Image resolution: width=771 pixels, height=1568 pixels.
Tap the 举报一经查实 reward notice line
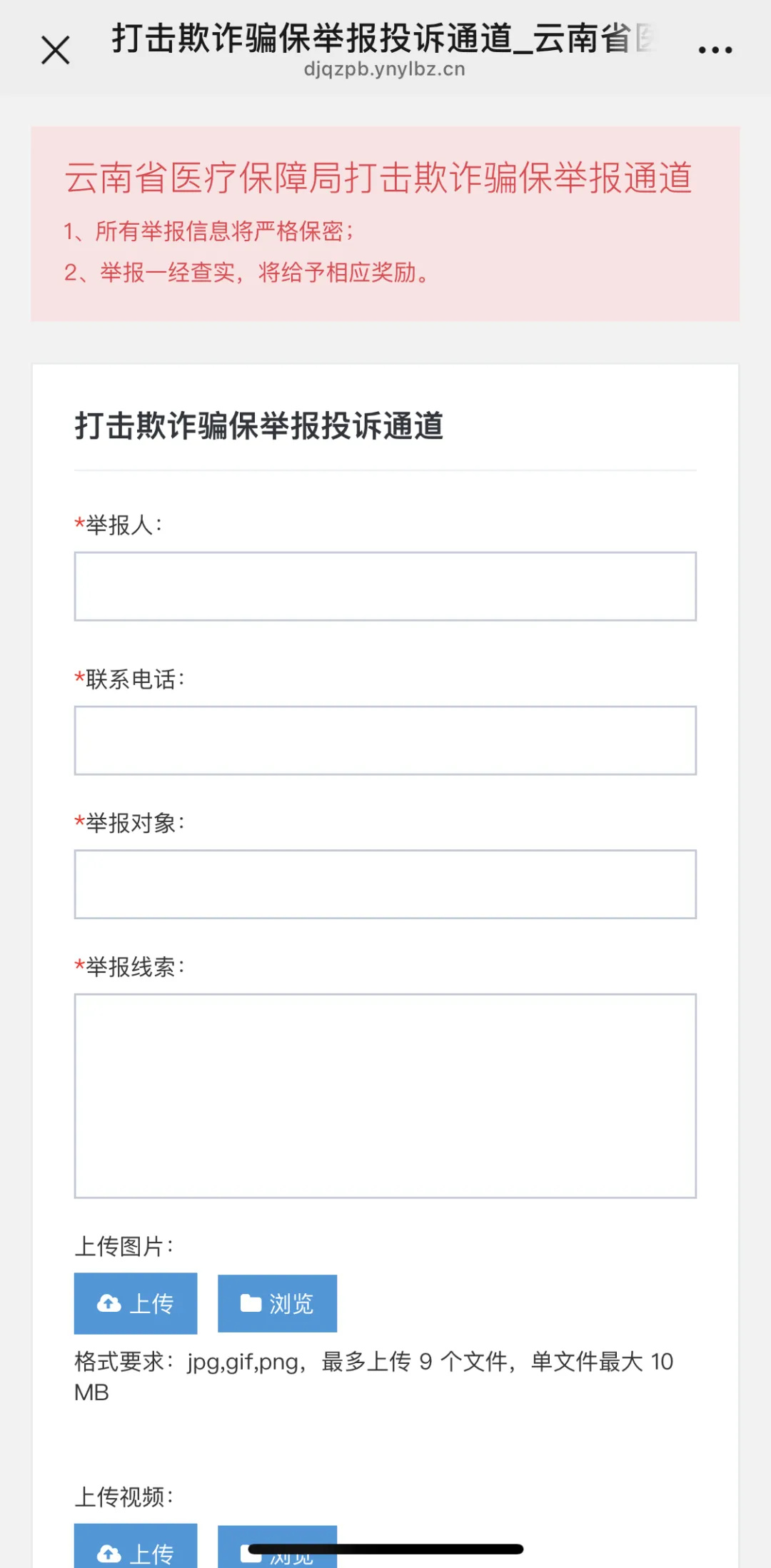tap(247, 273)
